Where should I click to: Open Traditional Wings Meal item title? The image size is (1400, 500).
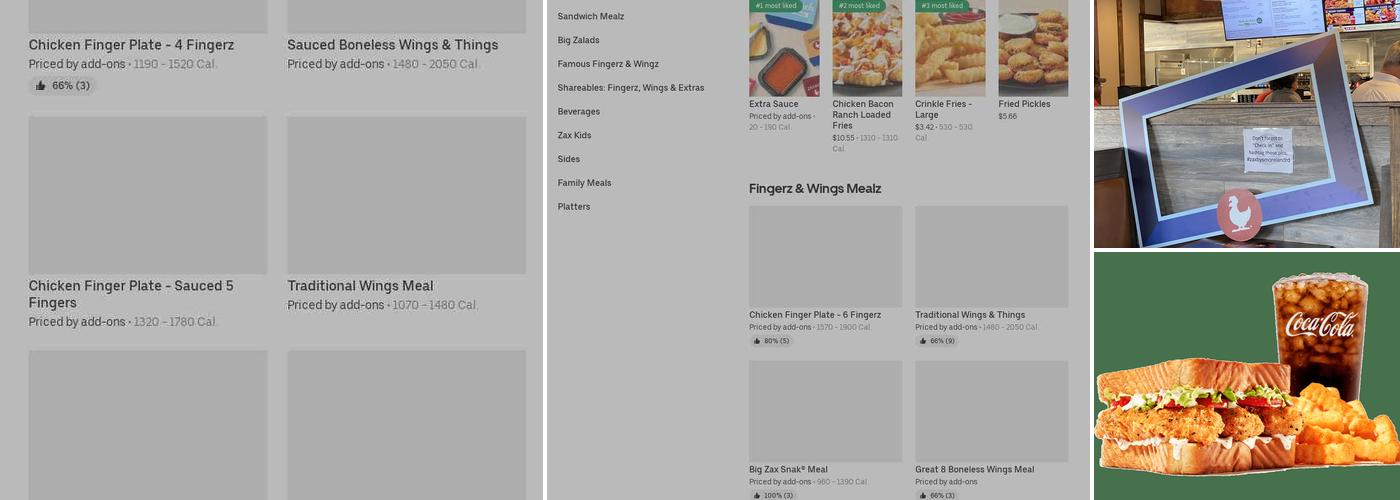pyautogui.click(x=360, y=286)
